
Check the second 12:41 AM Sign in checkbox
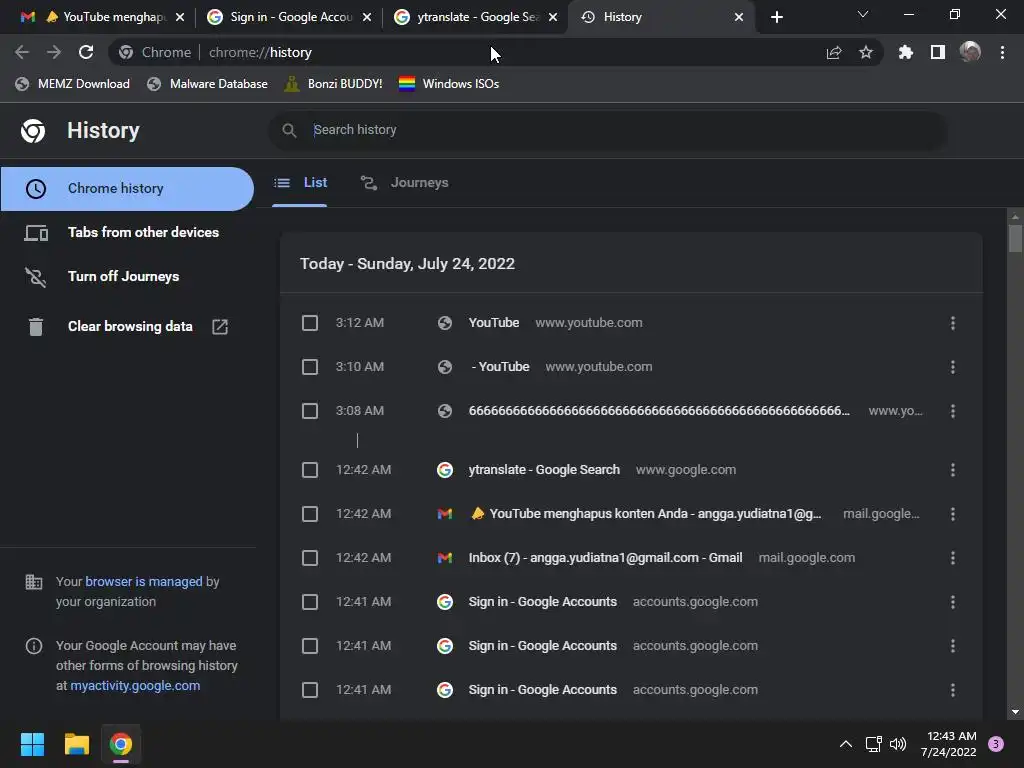tap(310, 646)
